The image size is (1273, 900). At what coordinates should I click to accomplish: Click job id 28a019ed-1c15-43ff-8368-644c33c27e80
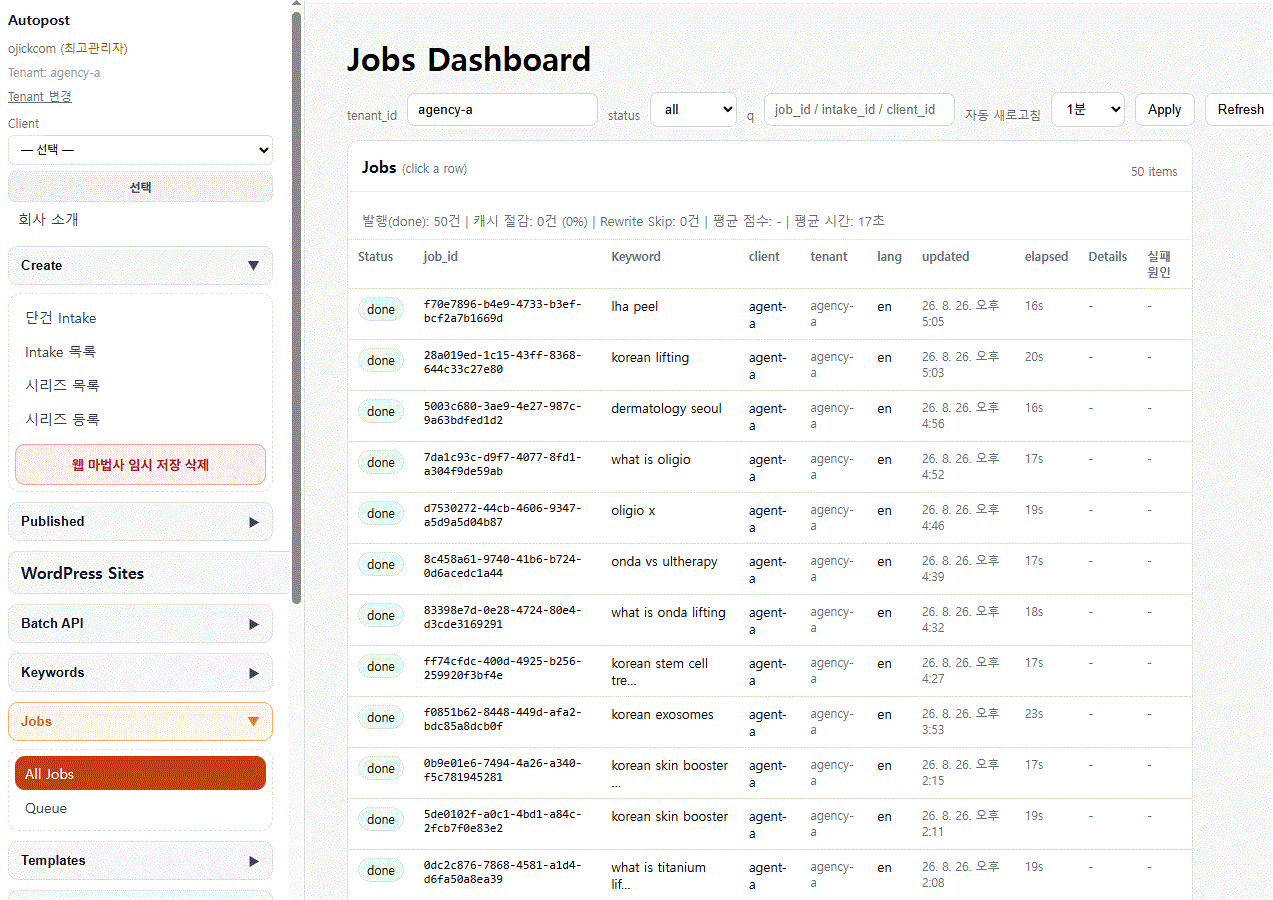[x=502, y=362]
